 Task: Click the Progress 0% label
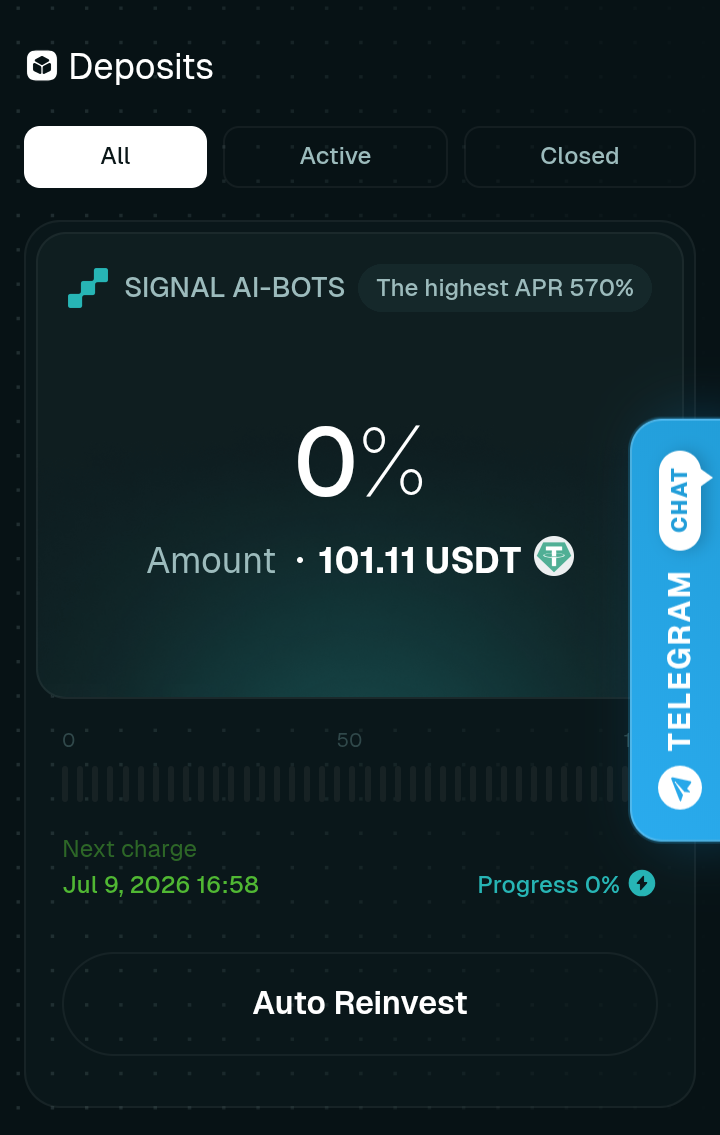coord(549,885)
